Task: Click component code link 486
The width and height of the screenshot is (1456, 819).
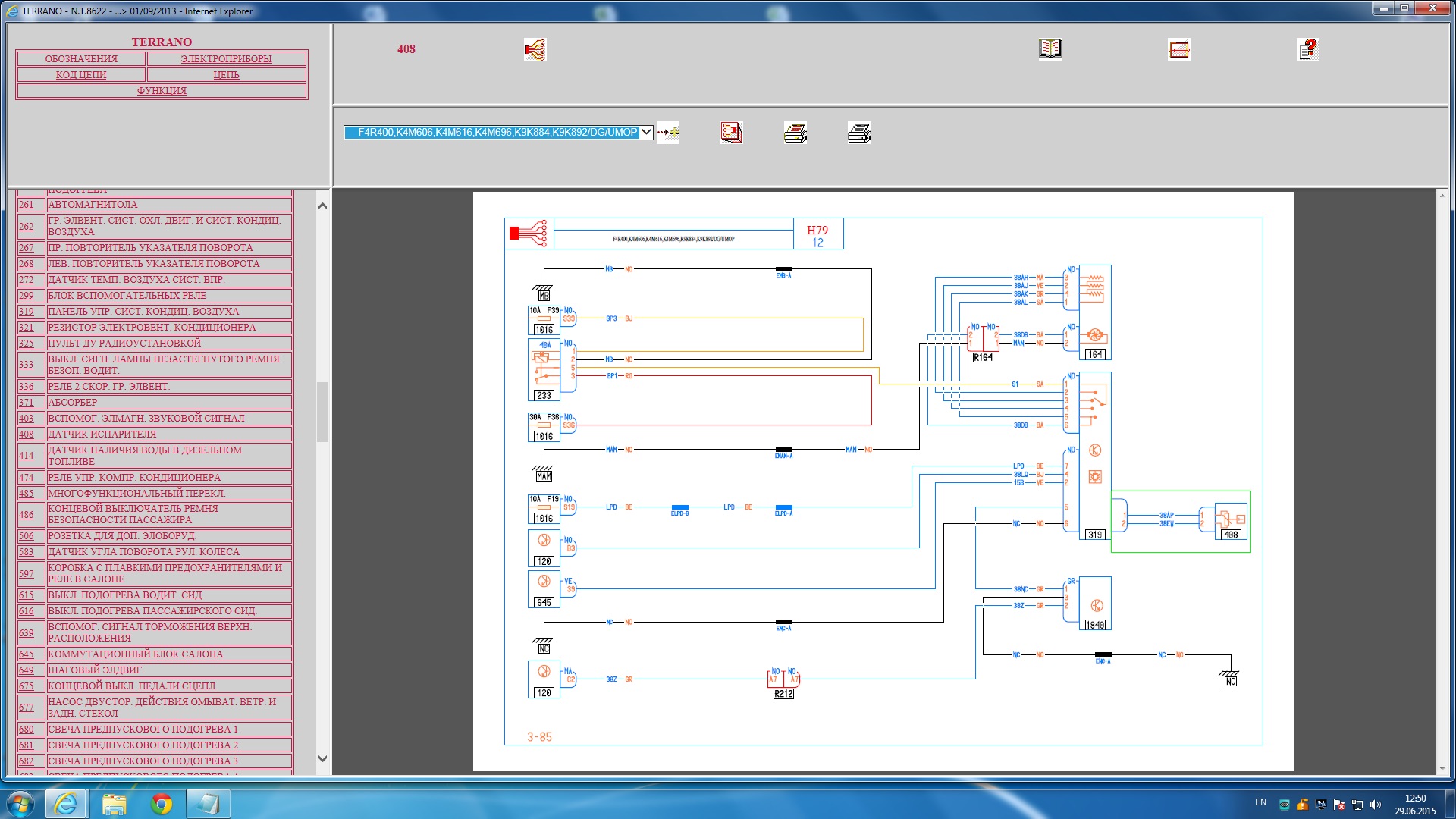Action: point(27,515)
